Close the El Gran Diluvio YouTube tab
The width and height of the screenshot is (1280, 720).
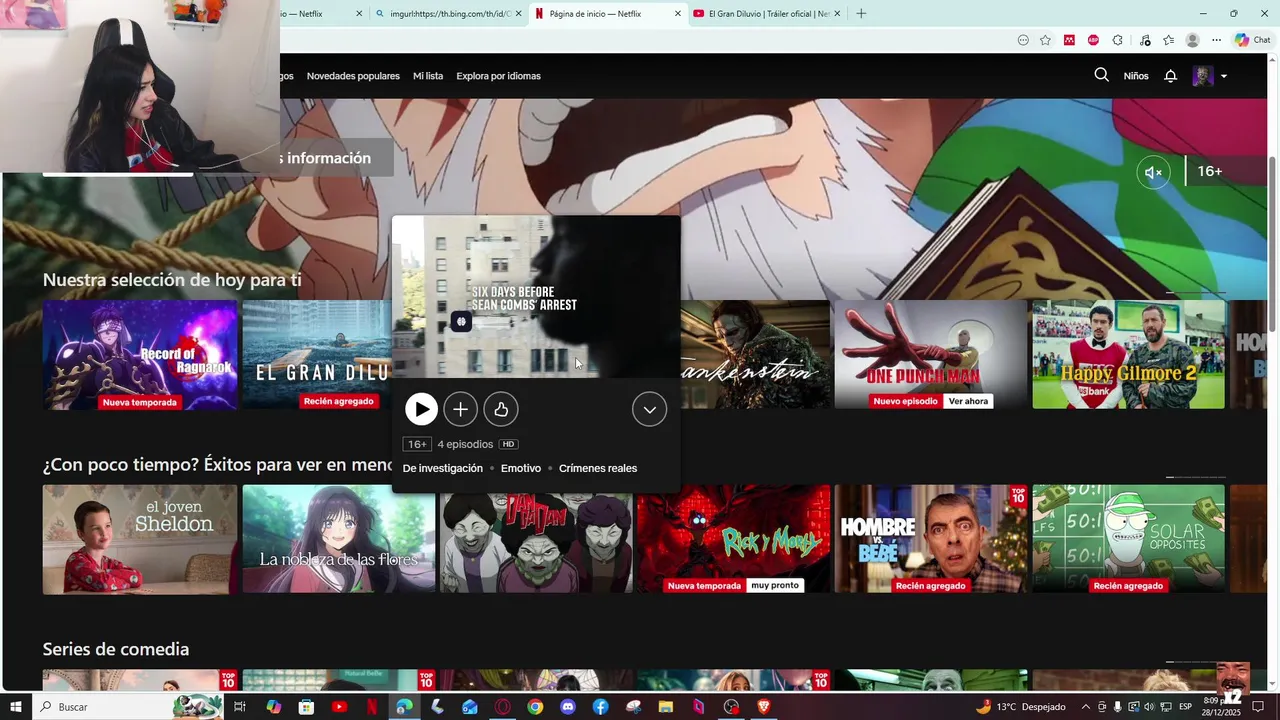coord(837,14)
